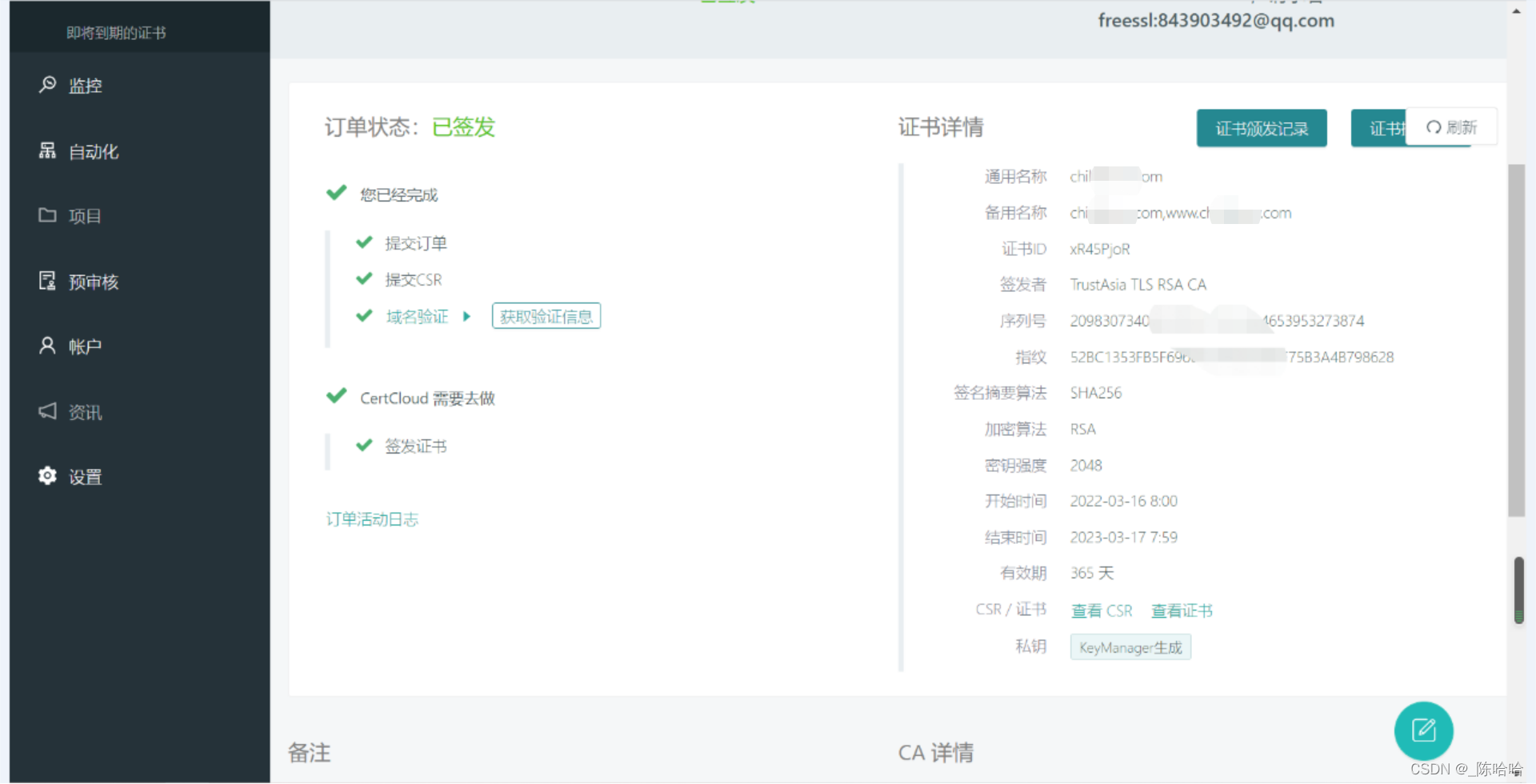Click the 预审核 document icon
The image size is (1536, 784).
pyautogui.click(x=48, y=281)
